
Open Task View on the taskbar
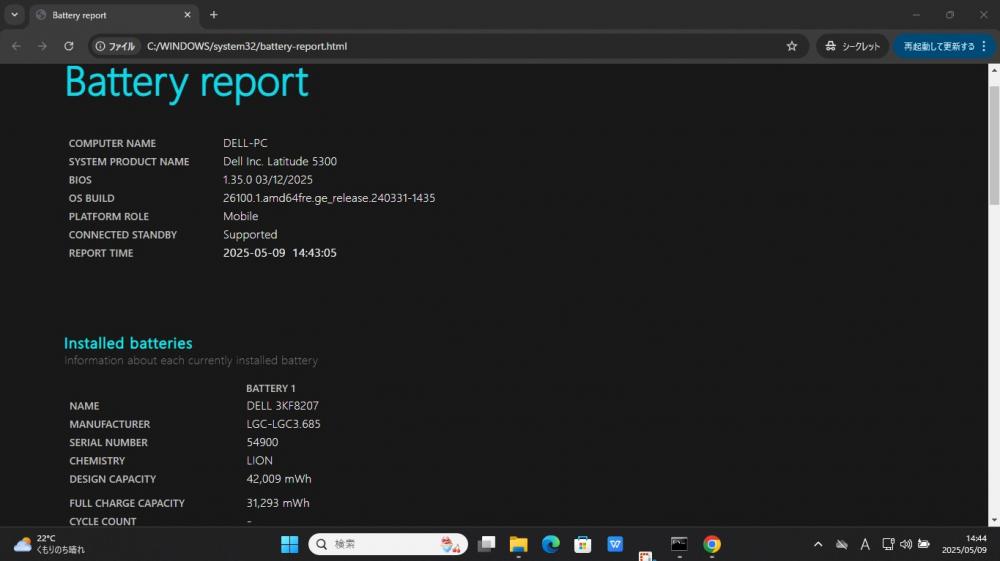click(x=487, y=544)
